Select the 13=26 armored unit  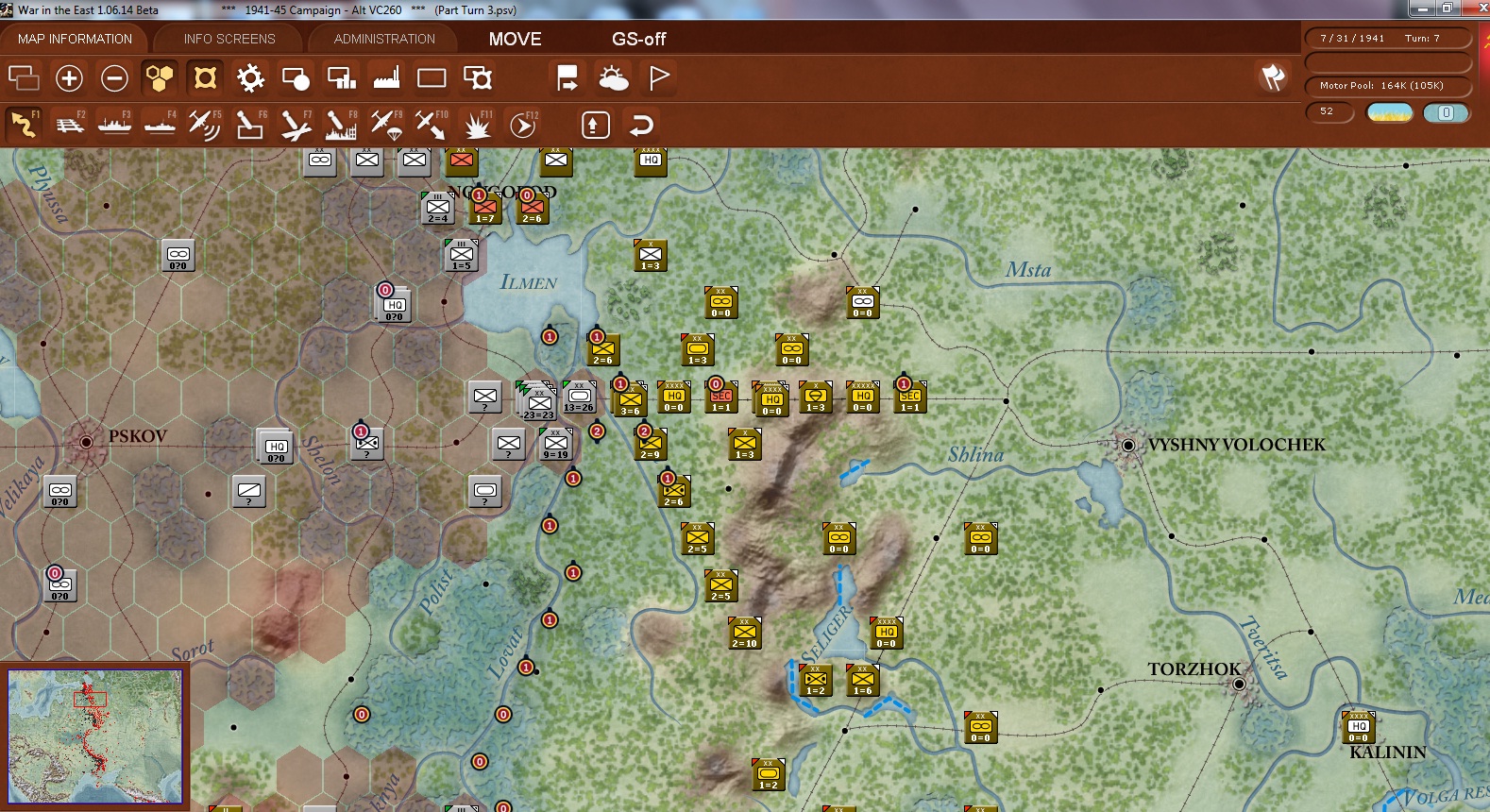(x=579, y=398)
